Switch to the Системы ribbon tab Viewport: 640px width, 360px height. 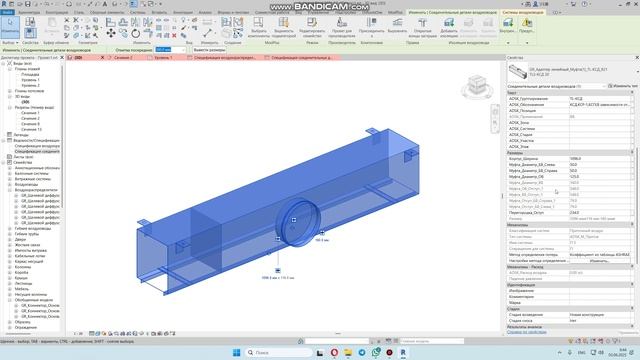[138, 13]
